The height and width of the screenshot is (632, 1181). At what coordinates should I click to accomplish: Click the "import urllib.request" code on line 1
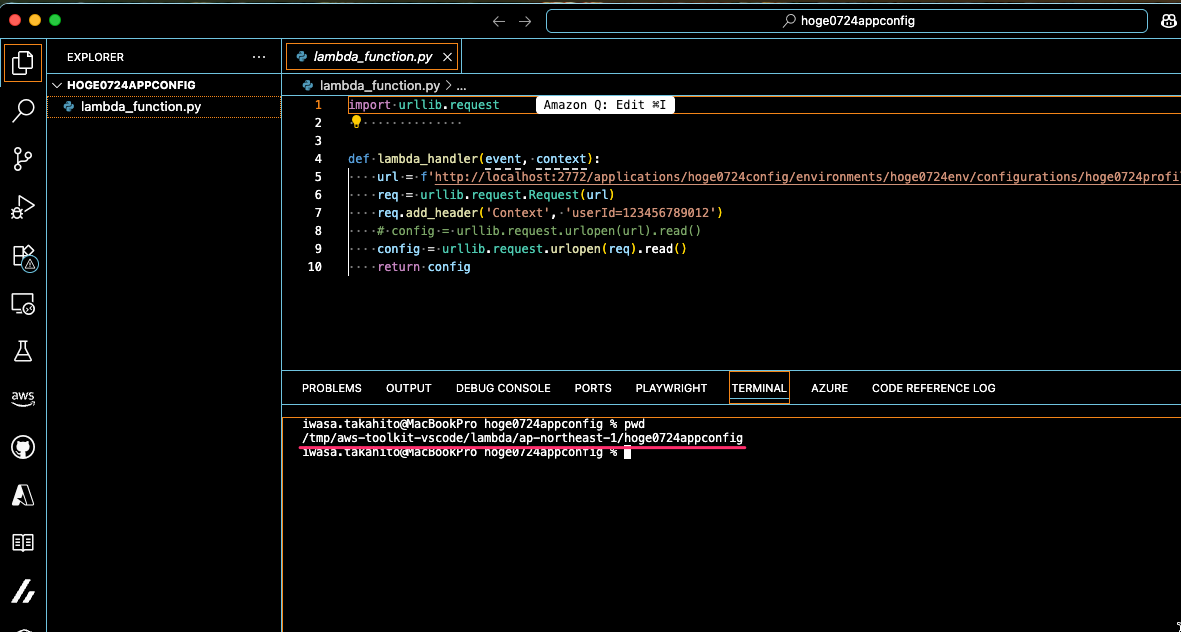[x=424, y=105]
